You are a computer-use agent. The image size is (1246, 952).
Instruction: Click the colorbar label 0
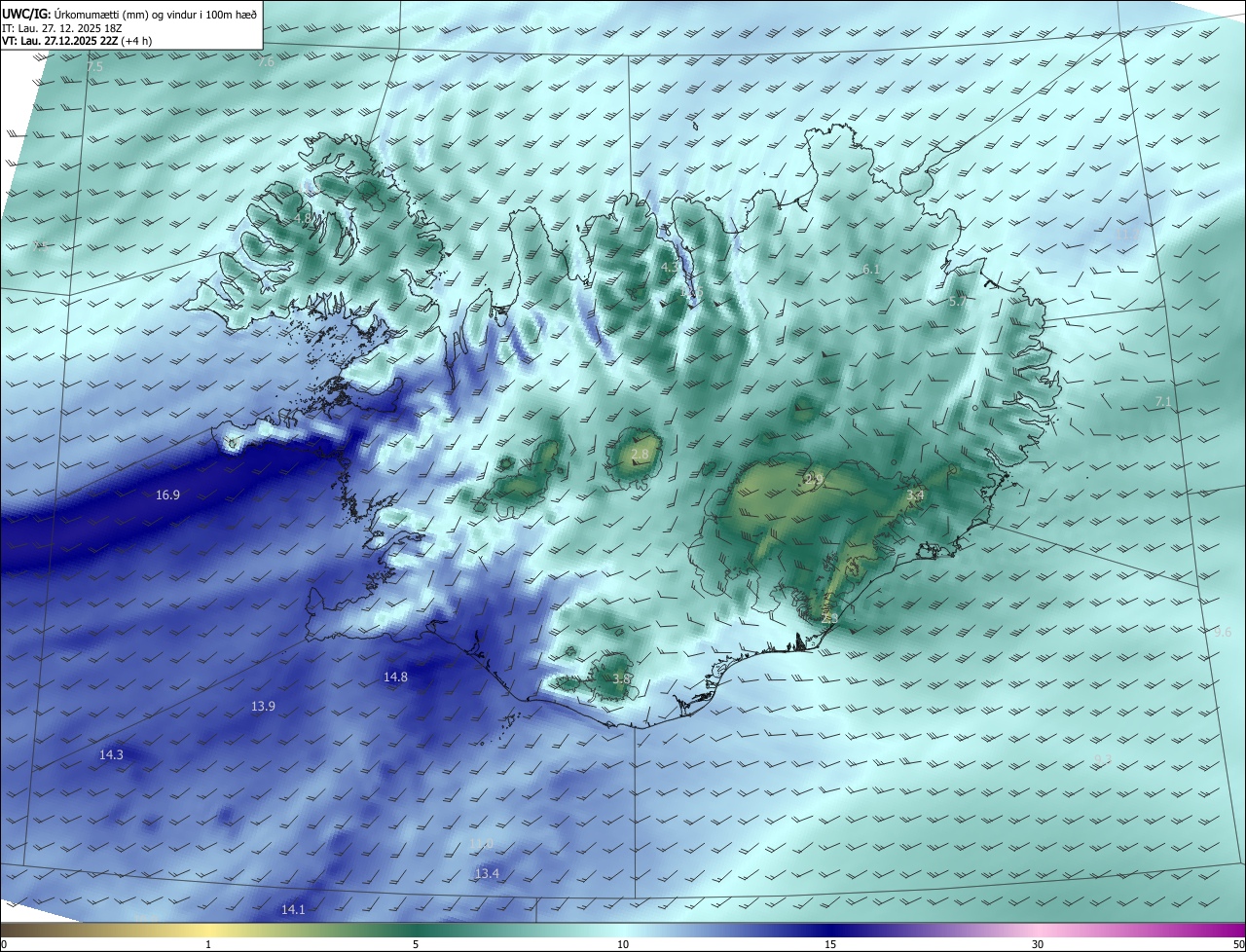point(4,944)
